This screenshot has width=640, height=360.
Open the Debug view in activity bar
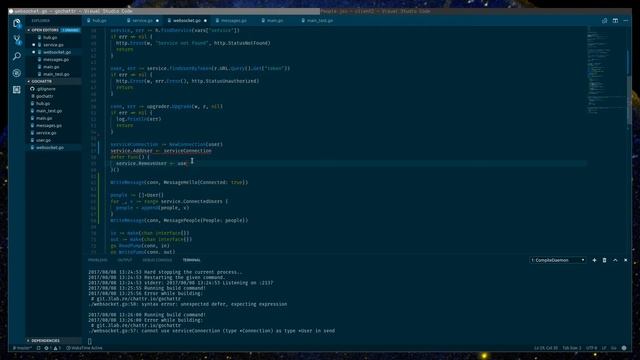tap(17, 73)
